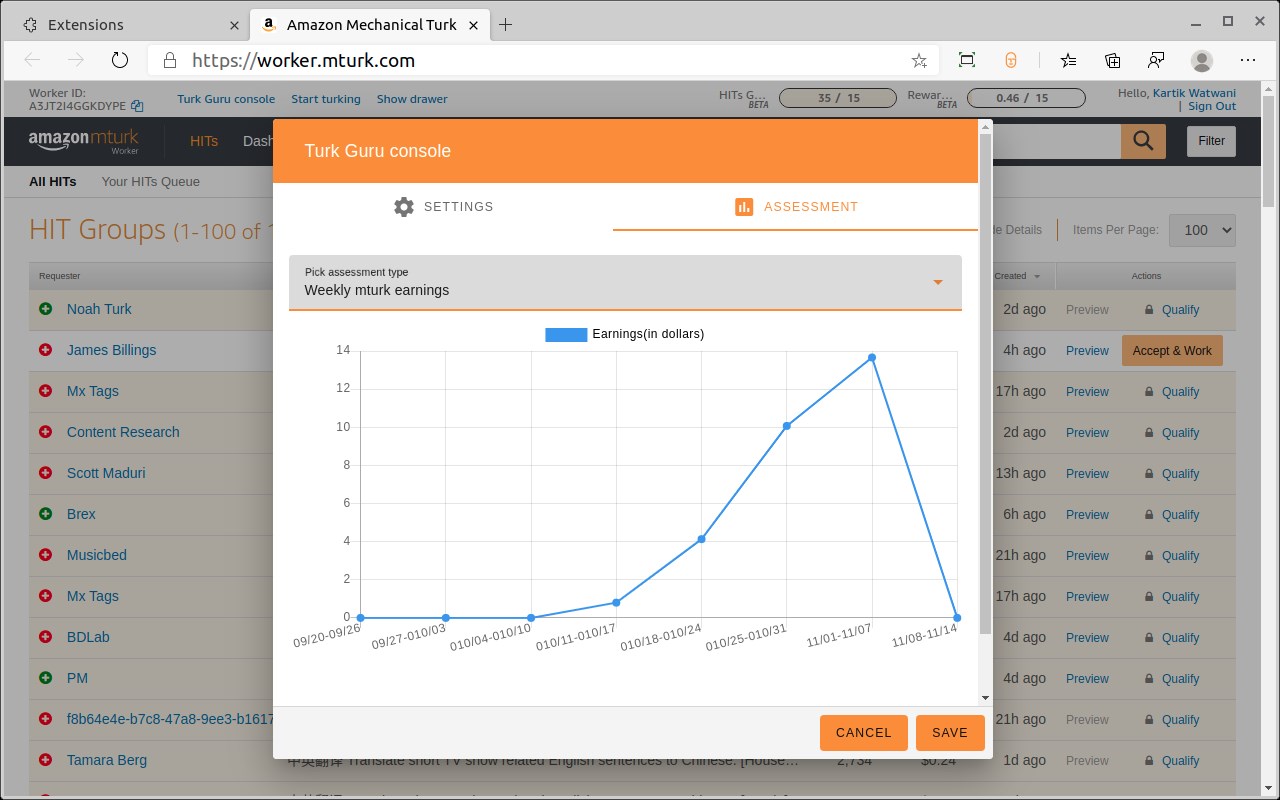This screenshot has height=800, width=1280.
Task: Open the Scott Maduri requester link
Action: (x=106, y=473)
